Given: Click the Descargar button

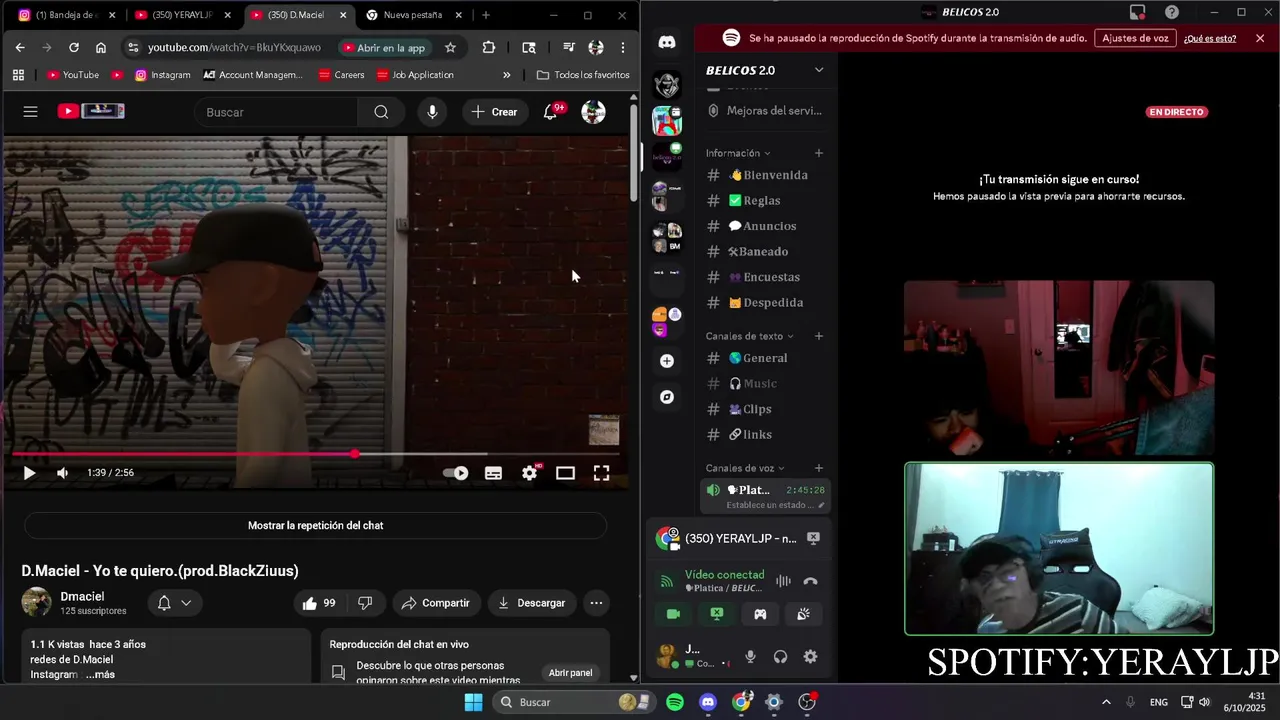Looking at the screenshot, I should [x=531, y=603].
